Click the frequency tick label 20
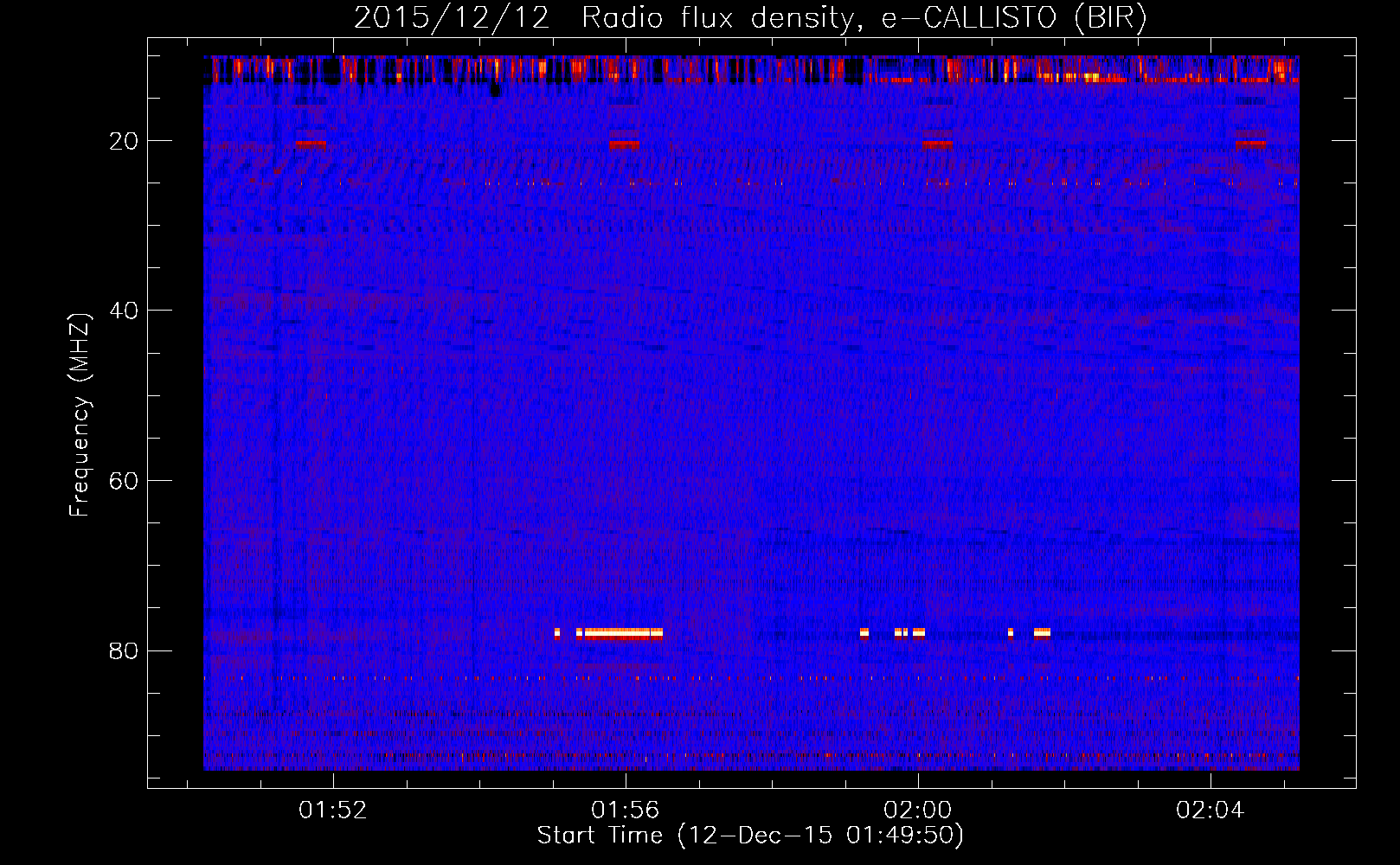 point(125,141)
